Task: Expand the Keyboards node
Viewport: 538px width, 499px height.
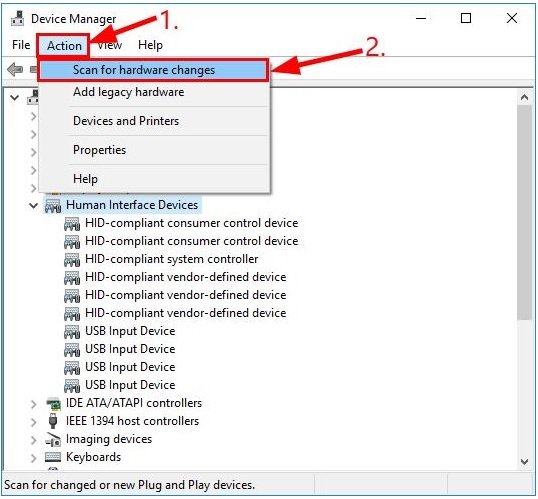Action: pyautogui.click(x=33, y=458)
